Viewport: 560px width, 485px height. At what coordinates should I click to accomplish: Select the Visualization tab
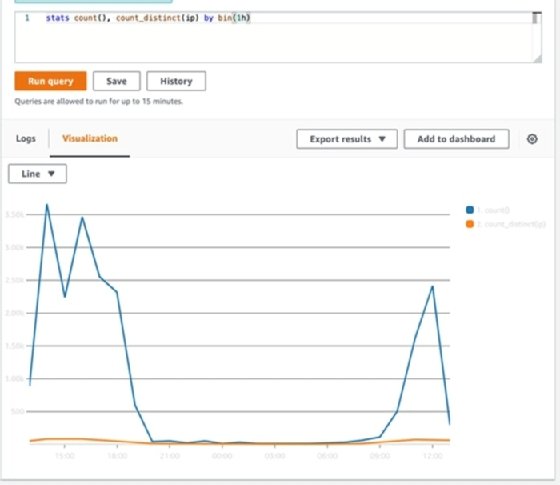90,139
